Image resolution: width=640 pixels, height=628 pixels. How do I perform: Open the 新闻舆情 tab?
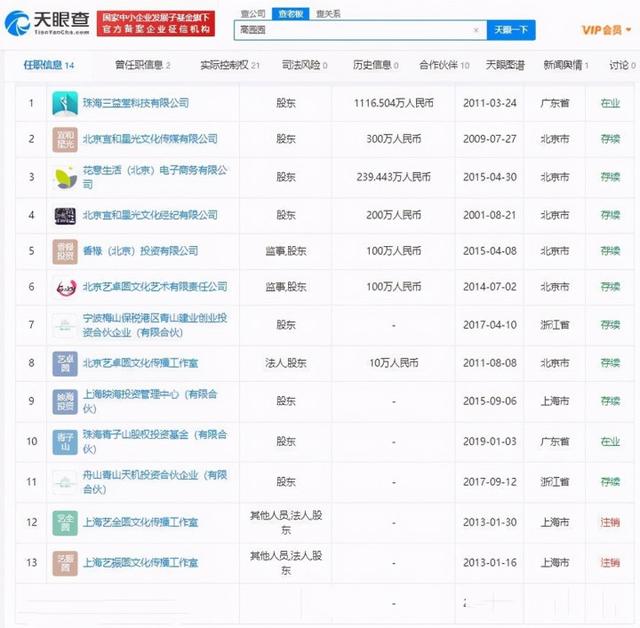(x=566, y=65)
